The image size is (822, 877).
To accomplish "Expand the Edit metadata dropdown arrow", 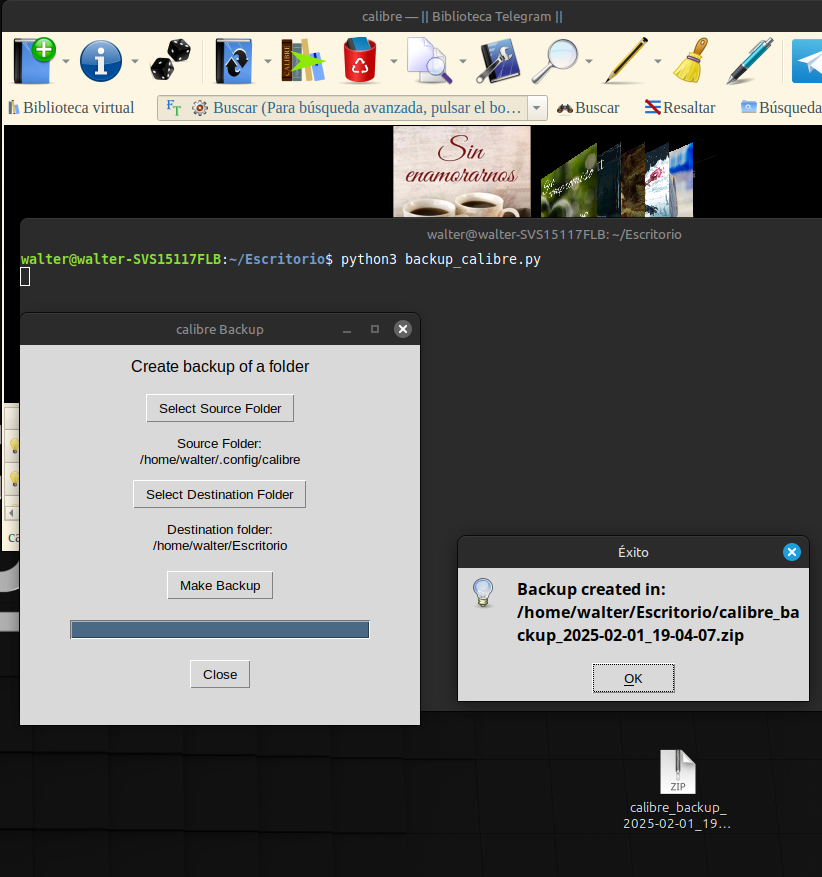I will (x=135, y=60).
